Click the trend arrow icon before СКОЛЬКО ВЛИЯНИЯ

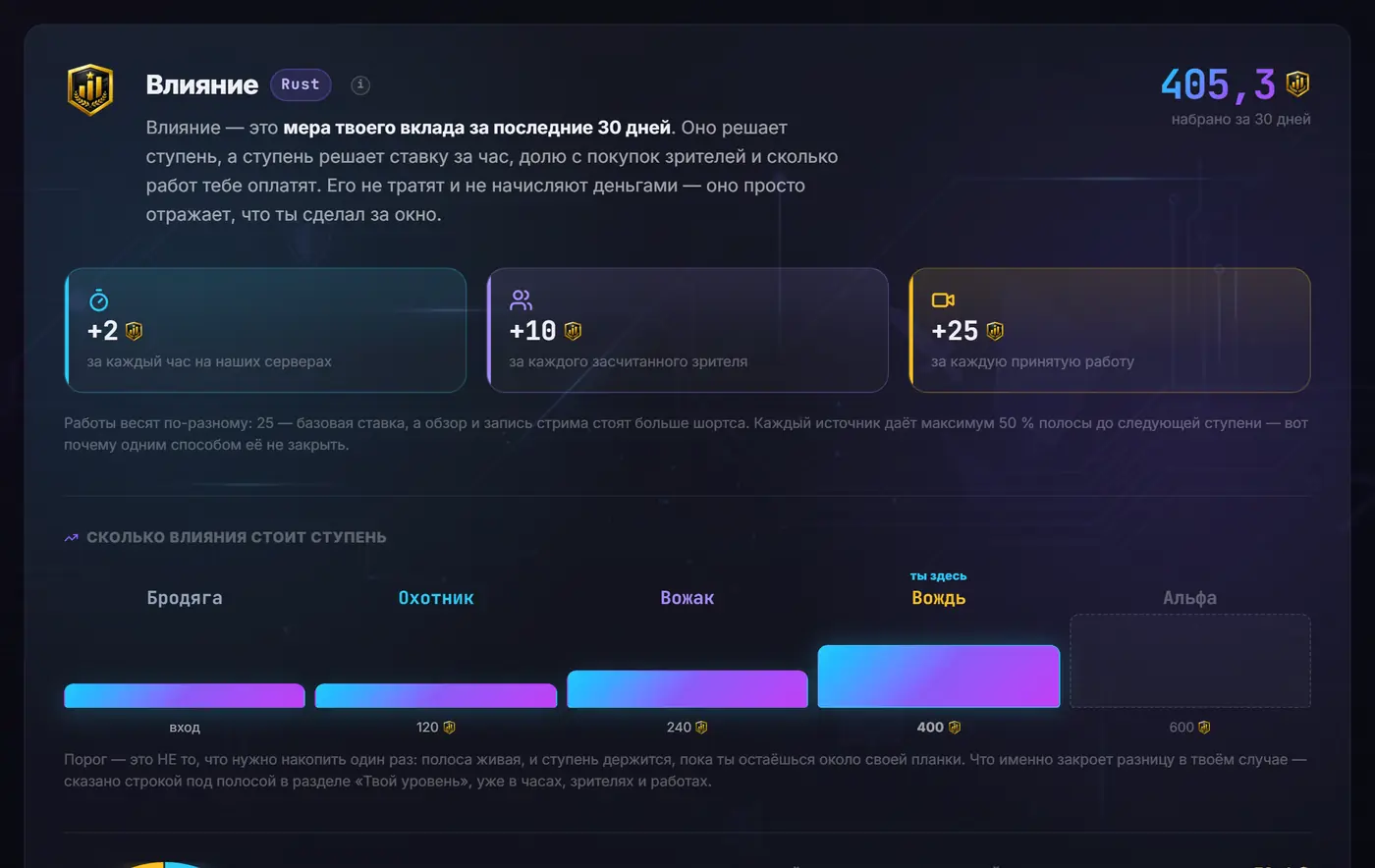click(x=71, y=538)
